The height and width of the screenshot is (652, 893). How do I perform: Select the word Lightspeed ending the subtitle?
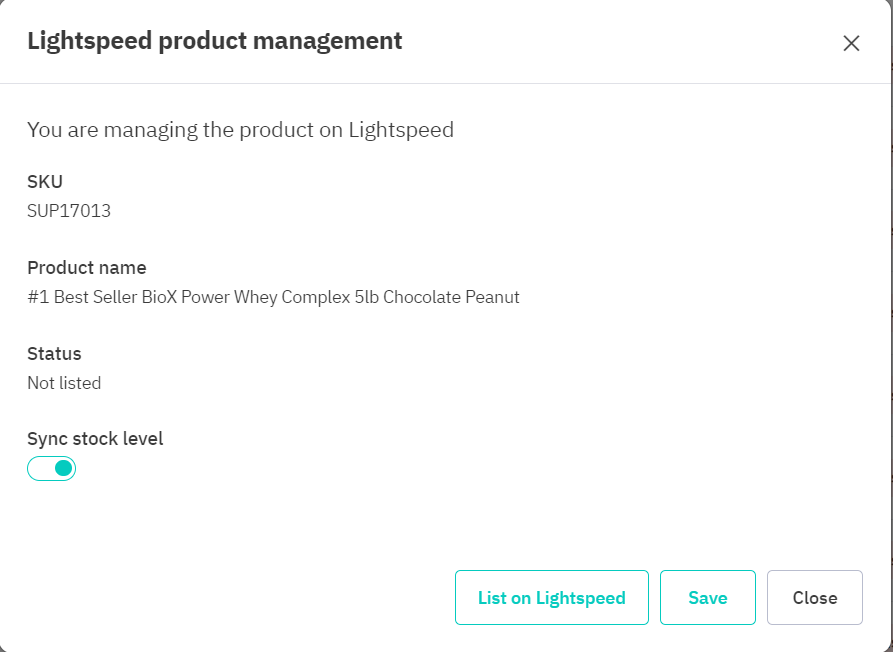click(401, 129)
